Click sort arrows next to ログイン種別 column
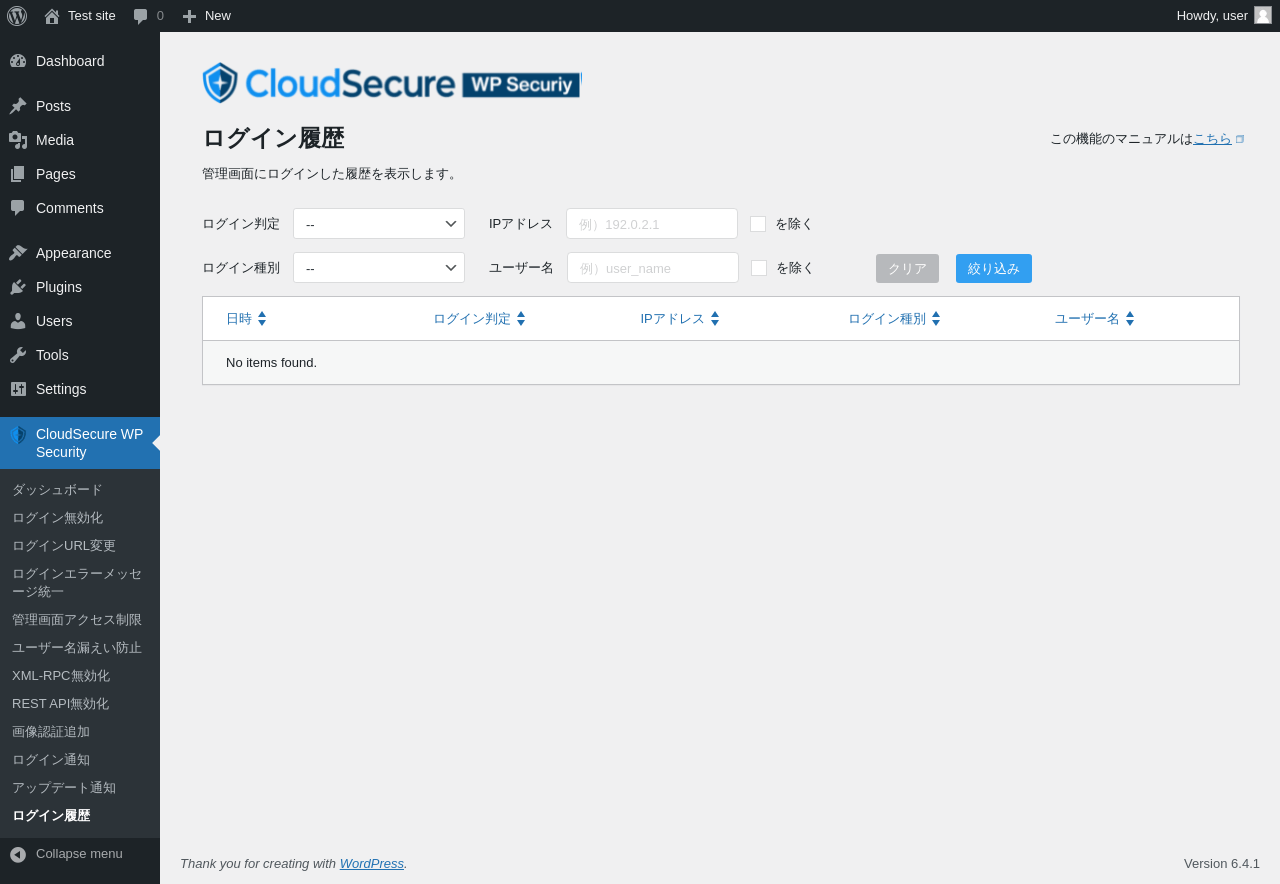This screenshot has height=884, width=1280. (936, 318)
